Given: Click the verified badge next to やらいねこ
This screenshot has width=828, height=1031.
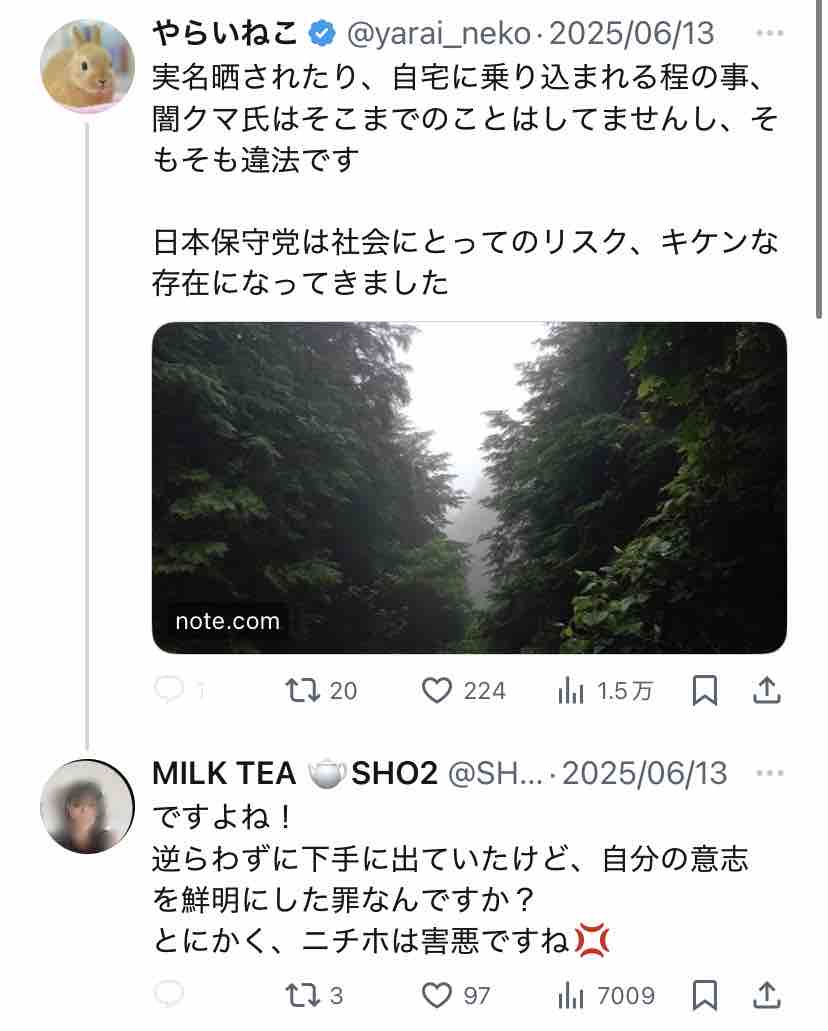Looking at the screenshot, I should pos(321,34).
